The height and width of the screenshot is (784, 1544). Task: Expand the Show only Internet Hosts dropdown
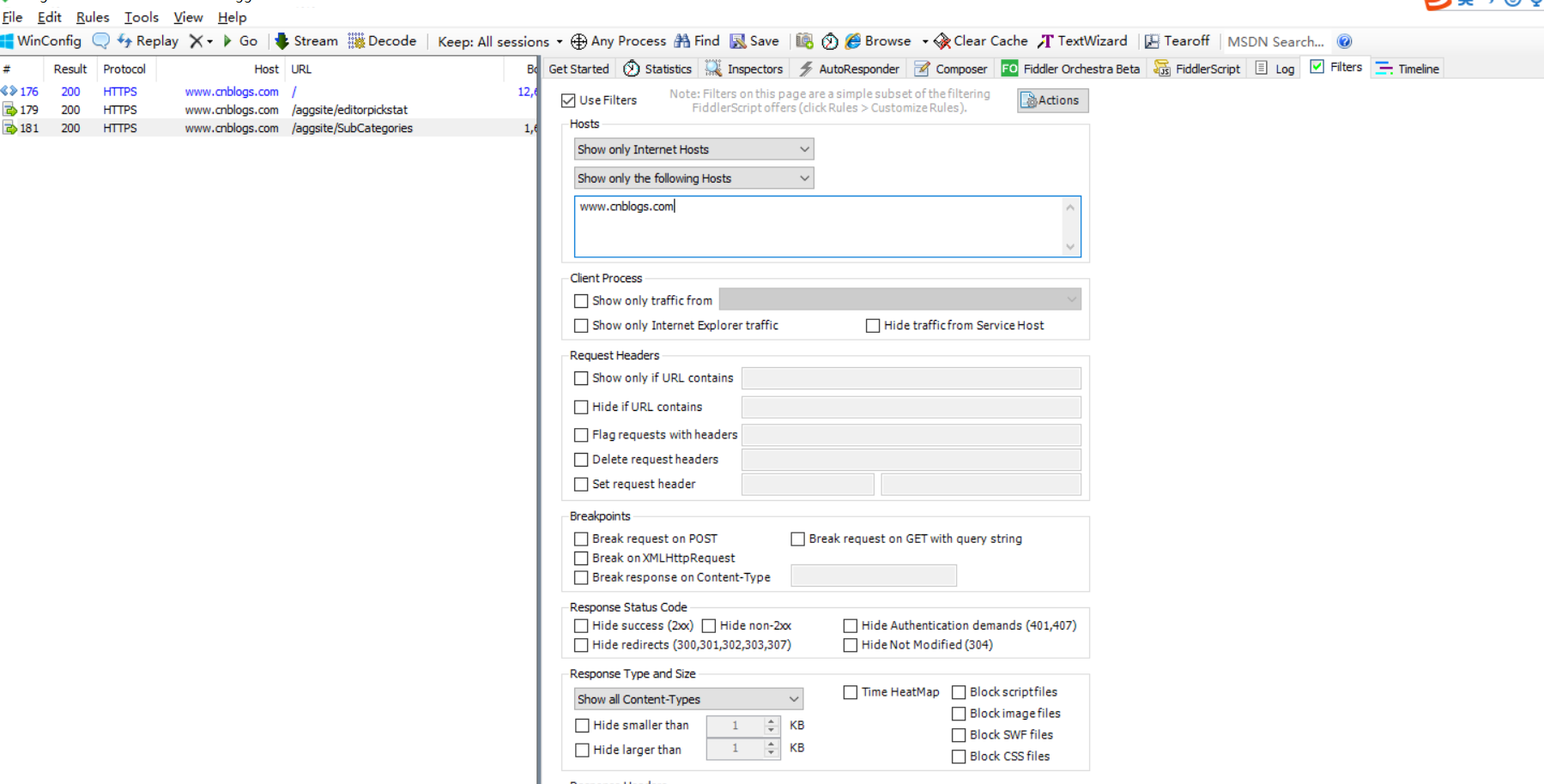pos(693,149)
